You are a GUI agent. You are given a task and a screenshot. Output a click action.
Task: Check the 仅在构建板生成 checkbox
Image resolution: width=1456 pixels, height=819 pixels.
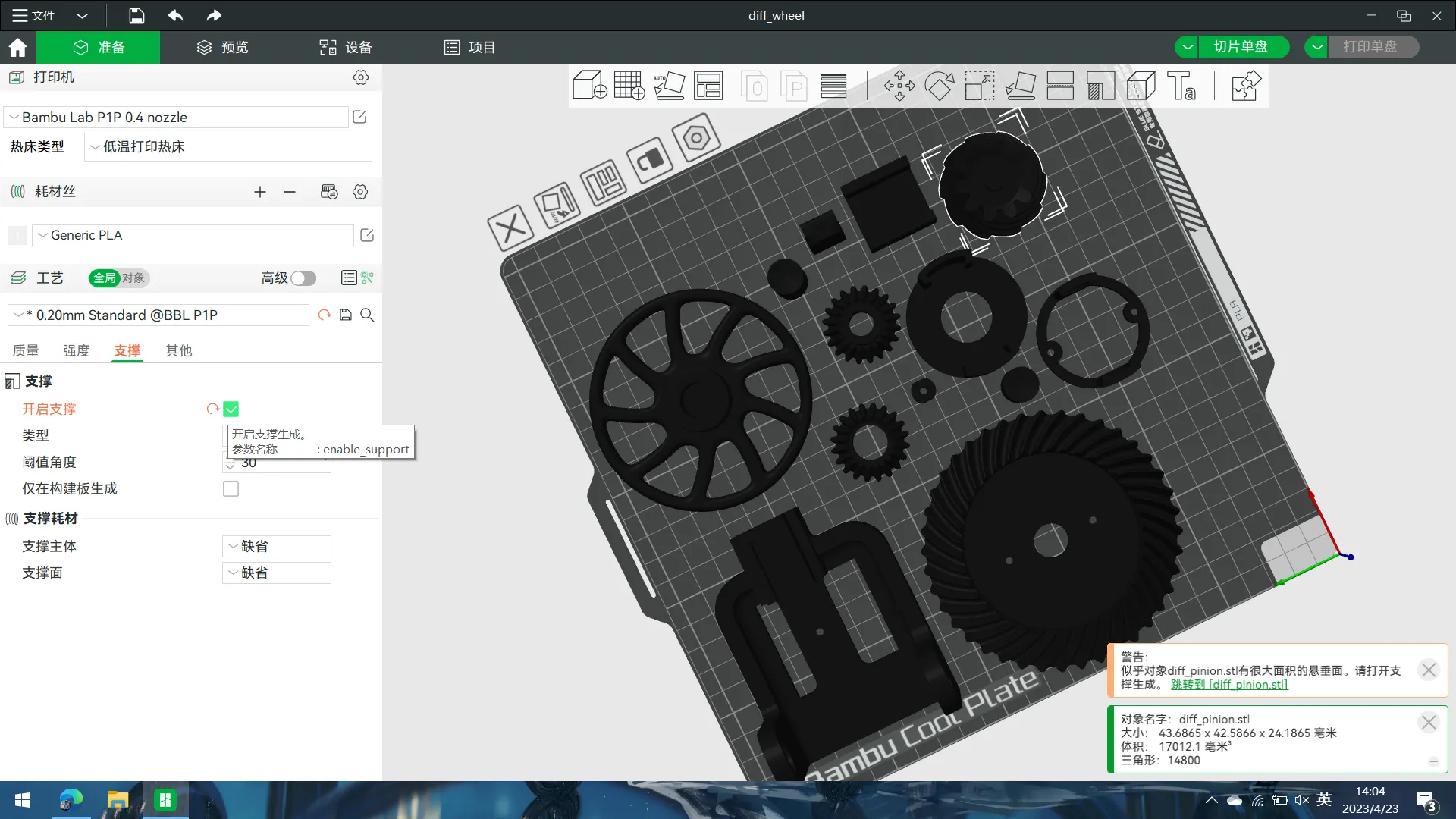(231, 489)
